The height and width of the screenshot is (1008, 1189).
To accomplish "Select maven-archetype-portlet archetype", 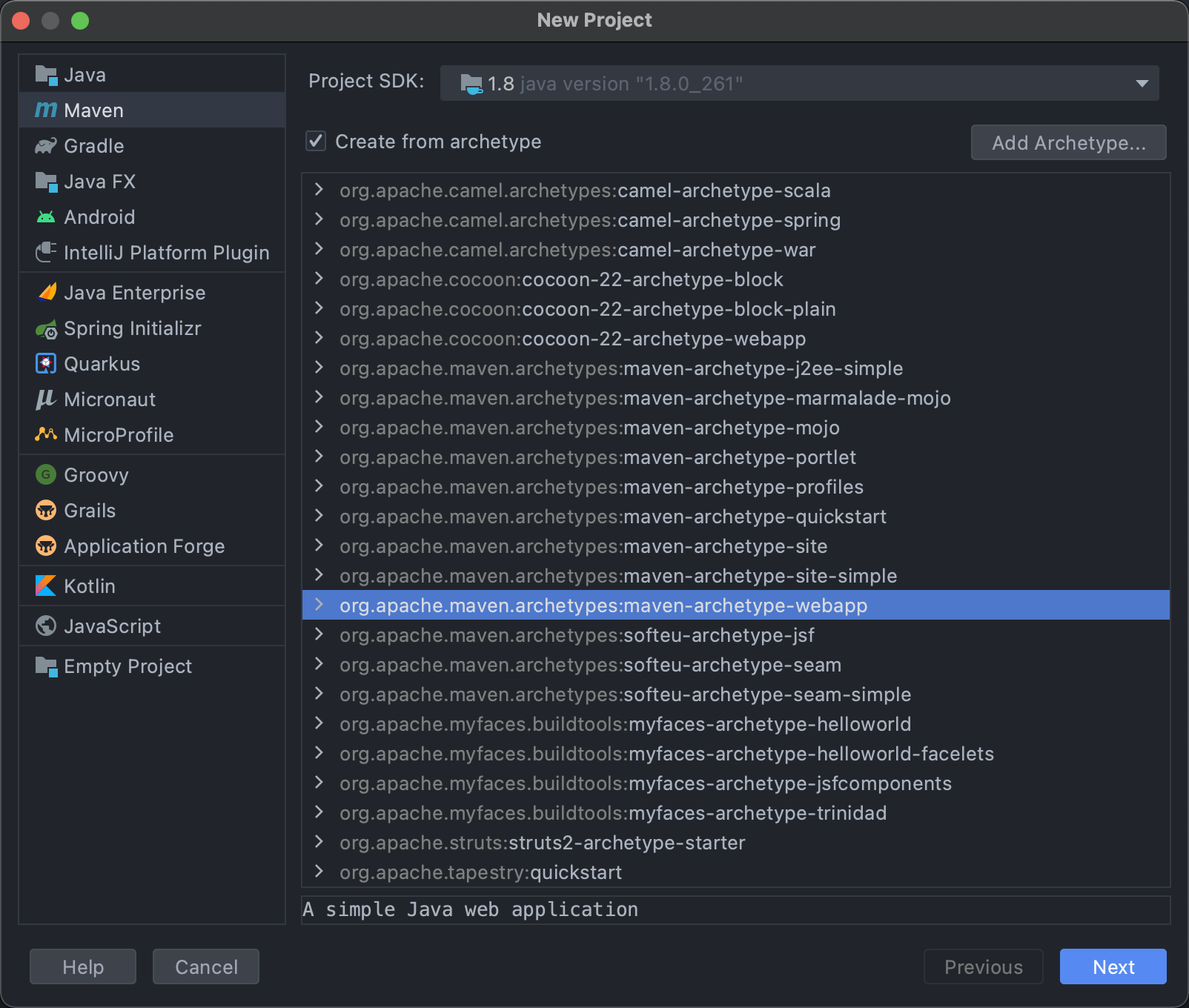I will click(x=736, y=457).
